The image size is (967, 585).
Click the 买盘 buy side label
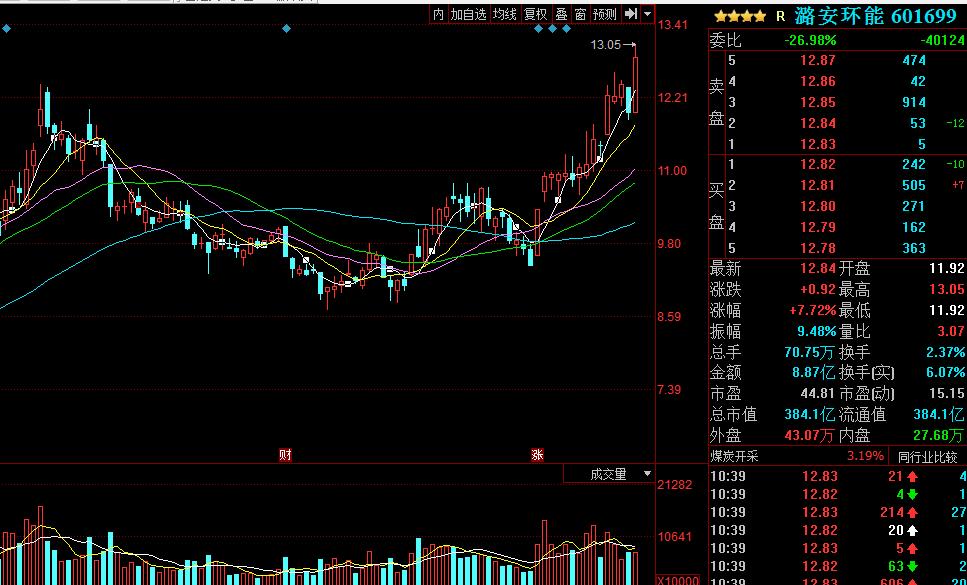[x=717, y=206]
